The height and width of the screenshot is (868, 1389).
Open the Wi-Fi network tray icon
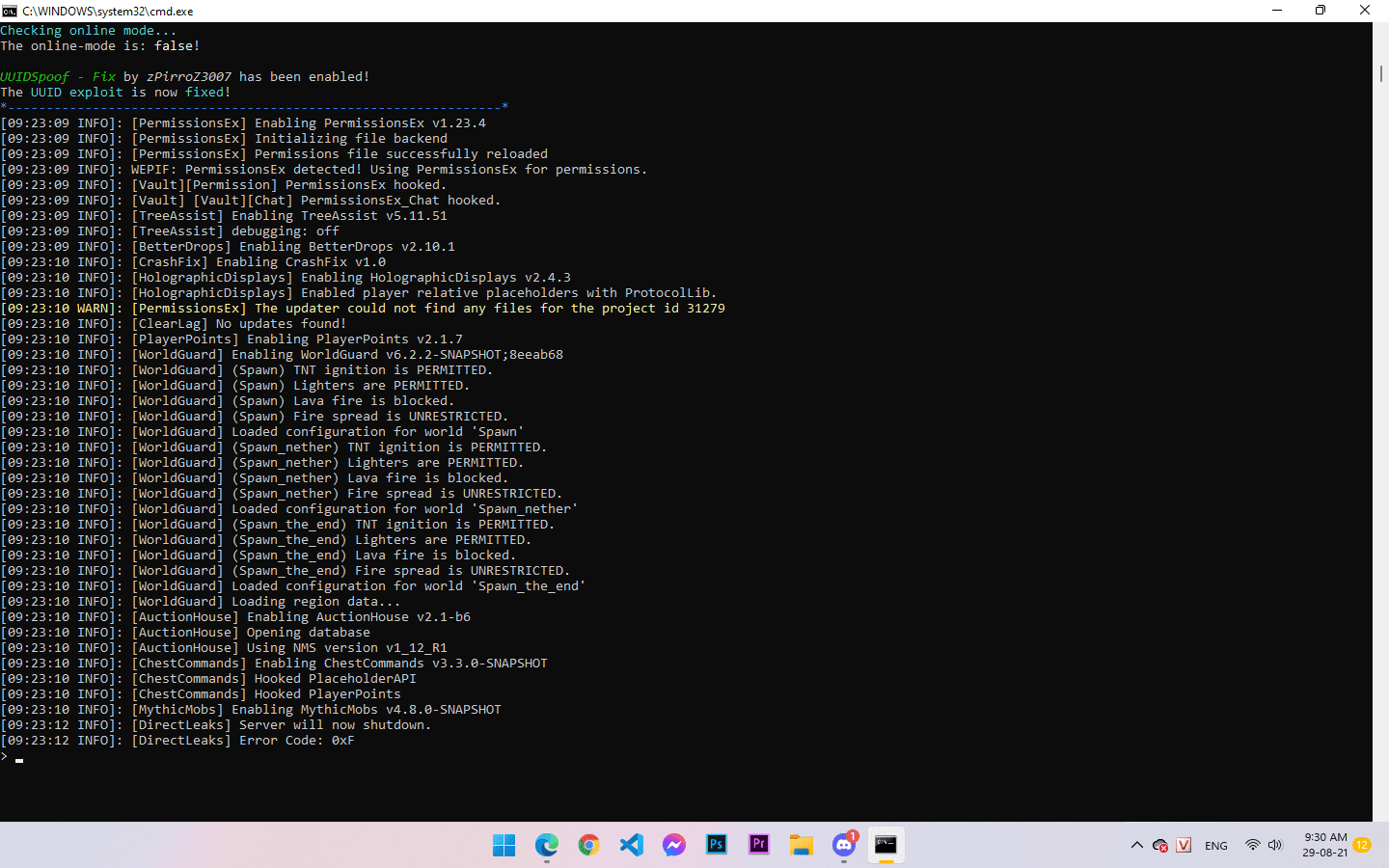1252,846
